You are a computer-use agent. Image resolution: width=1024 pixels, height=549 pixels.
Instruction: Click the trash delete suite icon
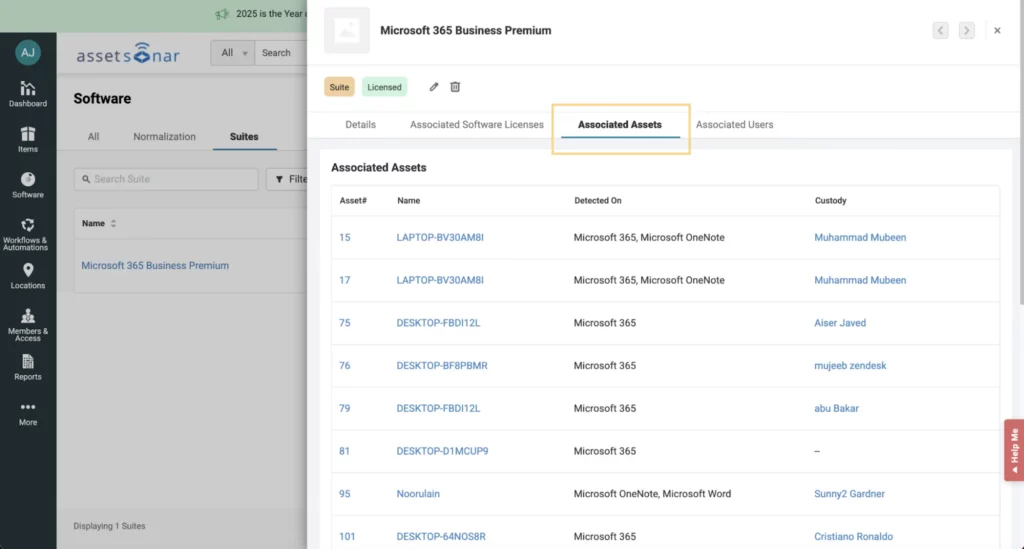pos(455,87)
